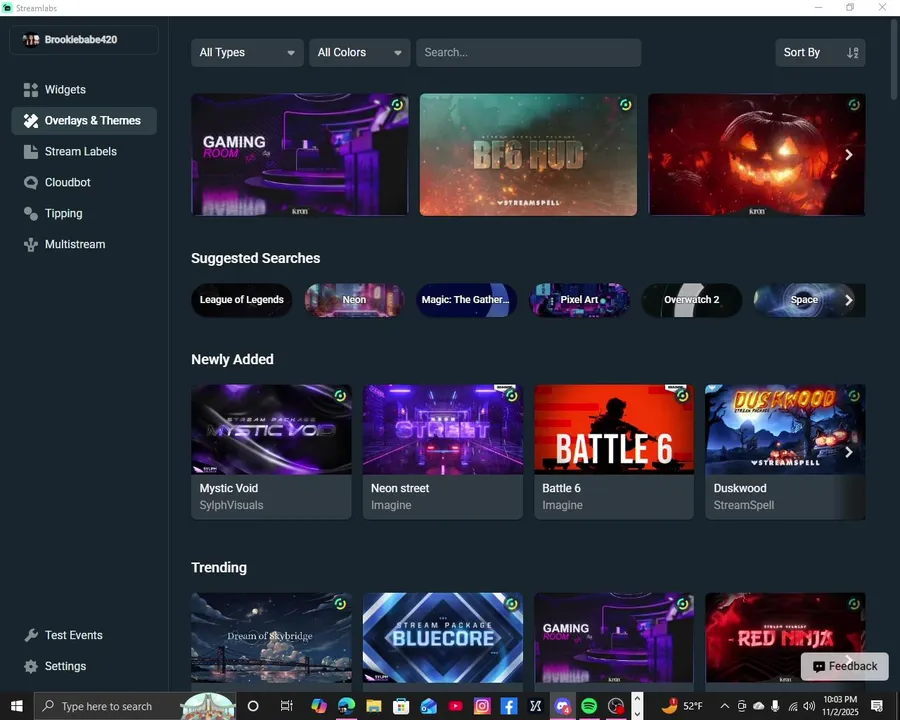Open Test Events
Viewport: 900px width, 720px height.
[84, 636]
